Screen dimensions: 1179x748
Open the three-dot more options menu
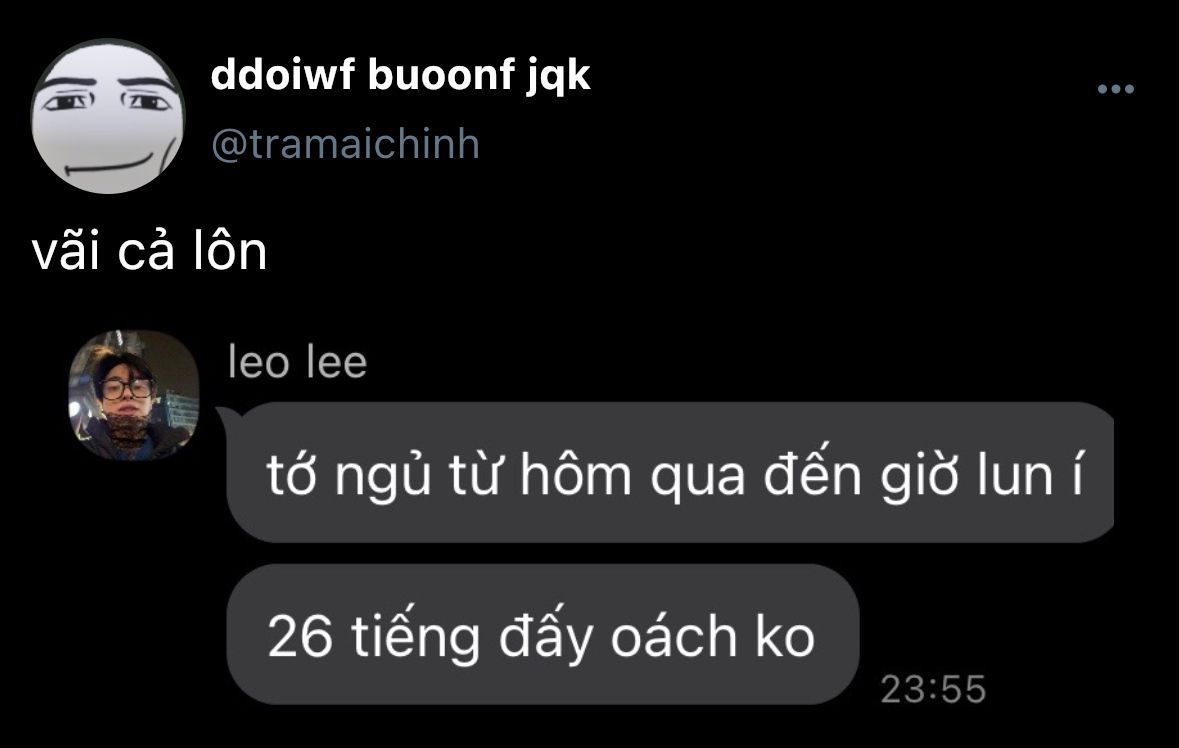click(1116, 89)
